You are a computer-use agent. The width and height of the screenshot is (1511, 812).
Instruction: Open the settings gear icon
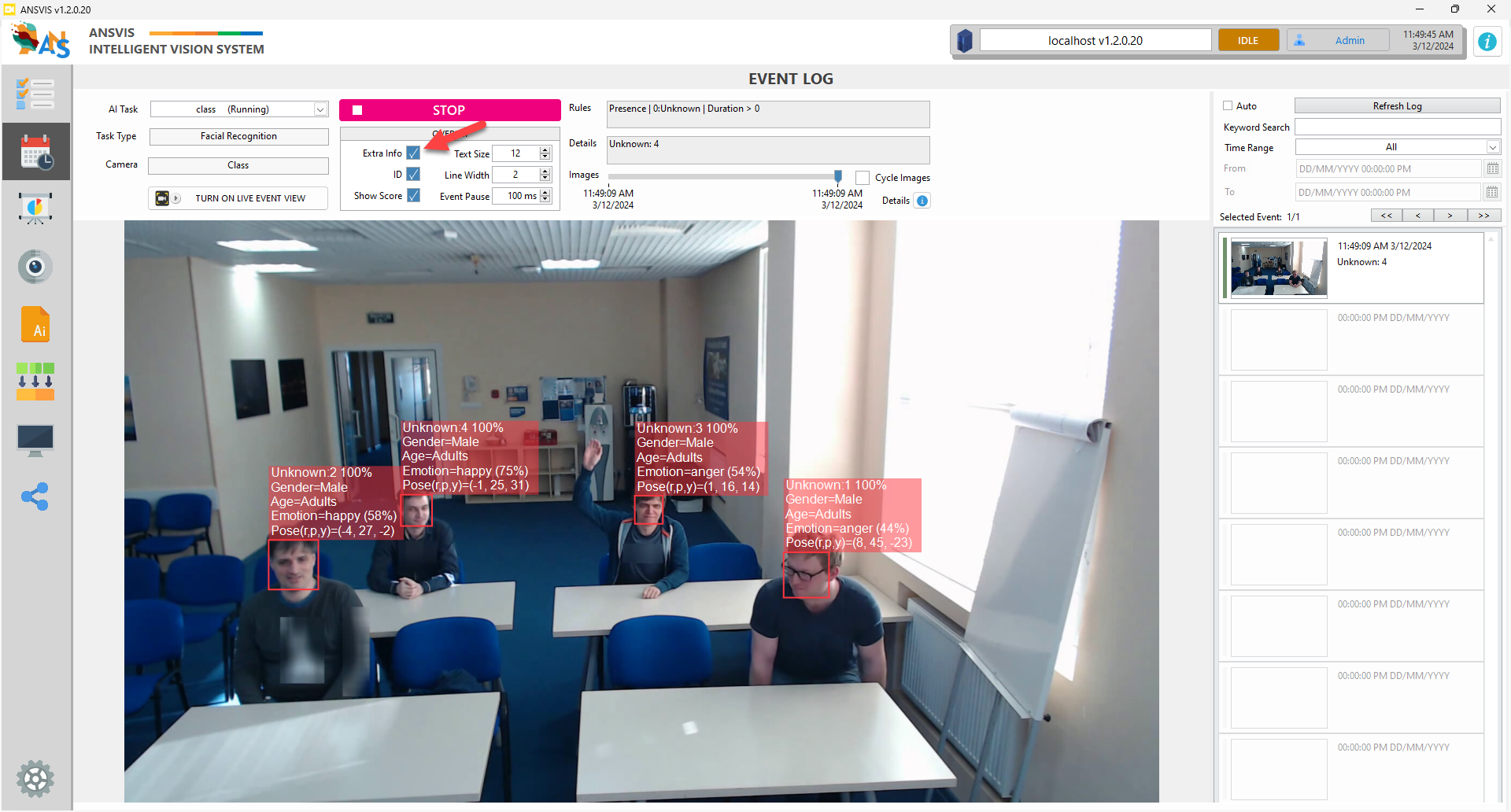[35, 779]
